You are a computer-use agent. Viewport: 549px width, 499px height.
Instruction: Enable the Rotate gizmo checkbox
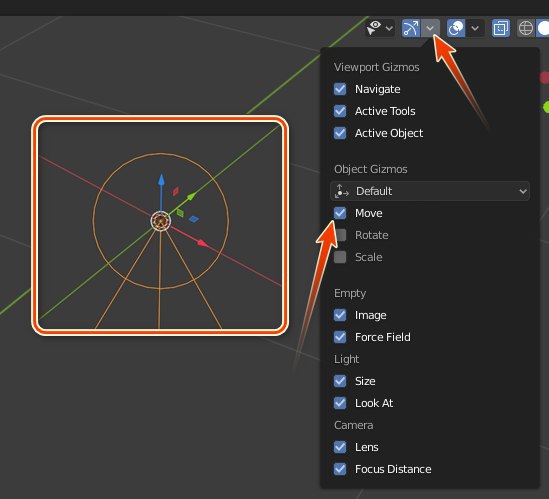[340, 235]
